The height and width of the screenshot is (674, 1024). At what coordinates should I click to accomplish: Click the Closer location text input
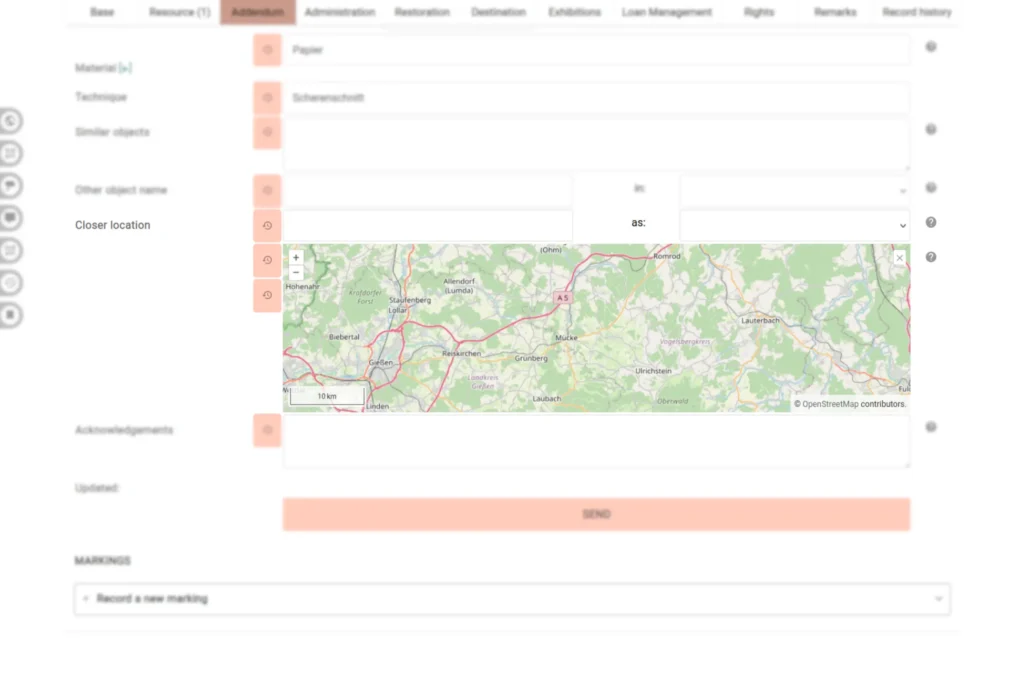pos(428,225)
